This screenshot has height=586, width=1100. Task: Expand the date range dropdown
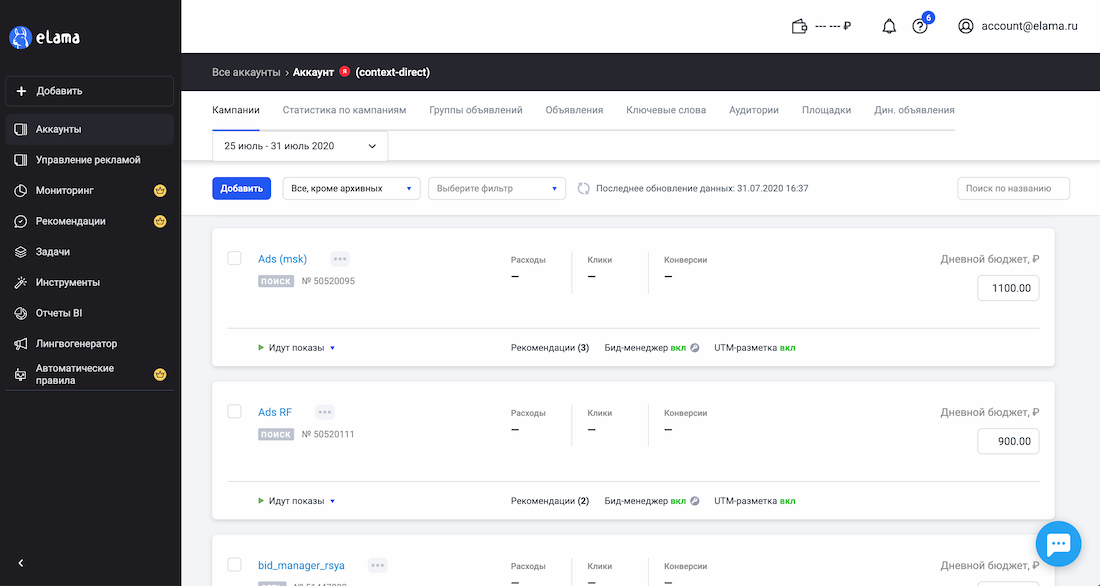click(300, 146)
